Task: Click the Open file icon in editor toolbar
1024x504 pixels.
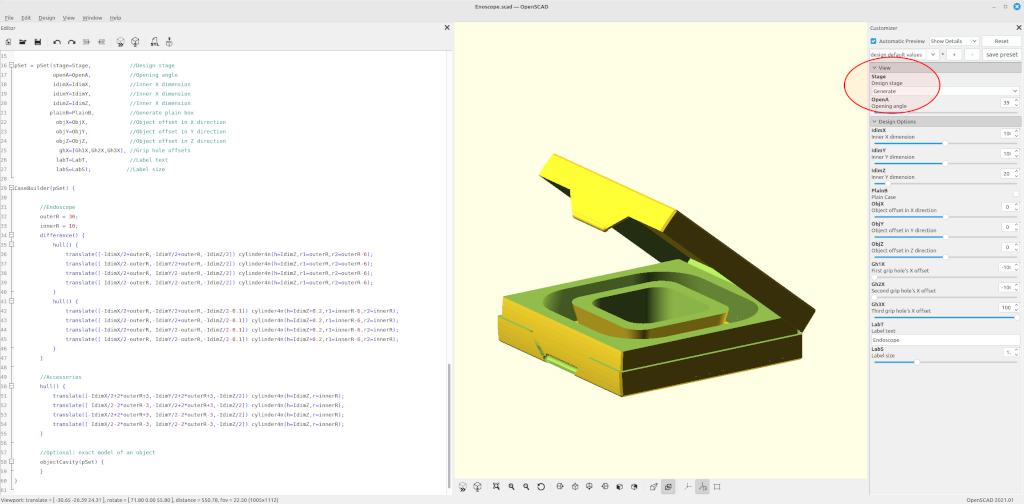Action: pos(23,42)
